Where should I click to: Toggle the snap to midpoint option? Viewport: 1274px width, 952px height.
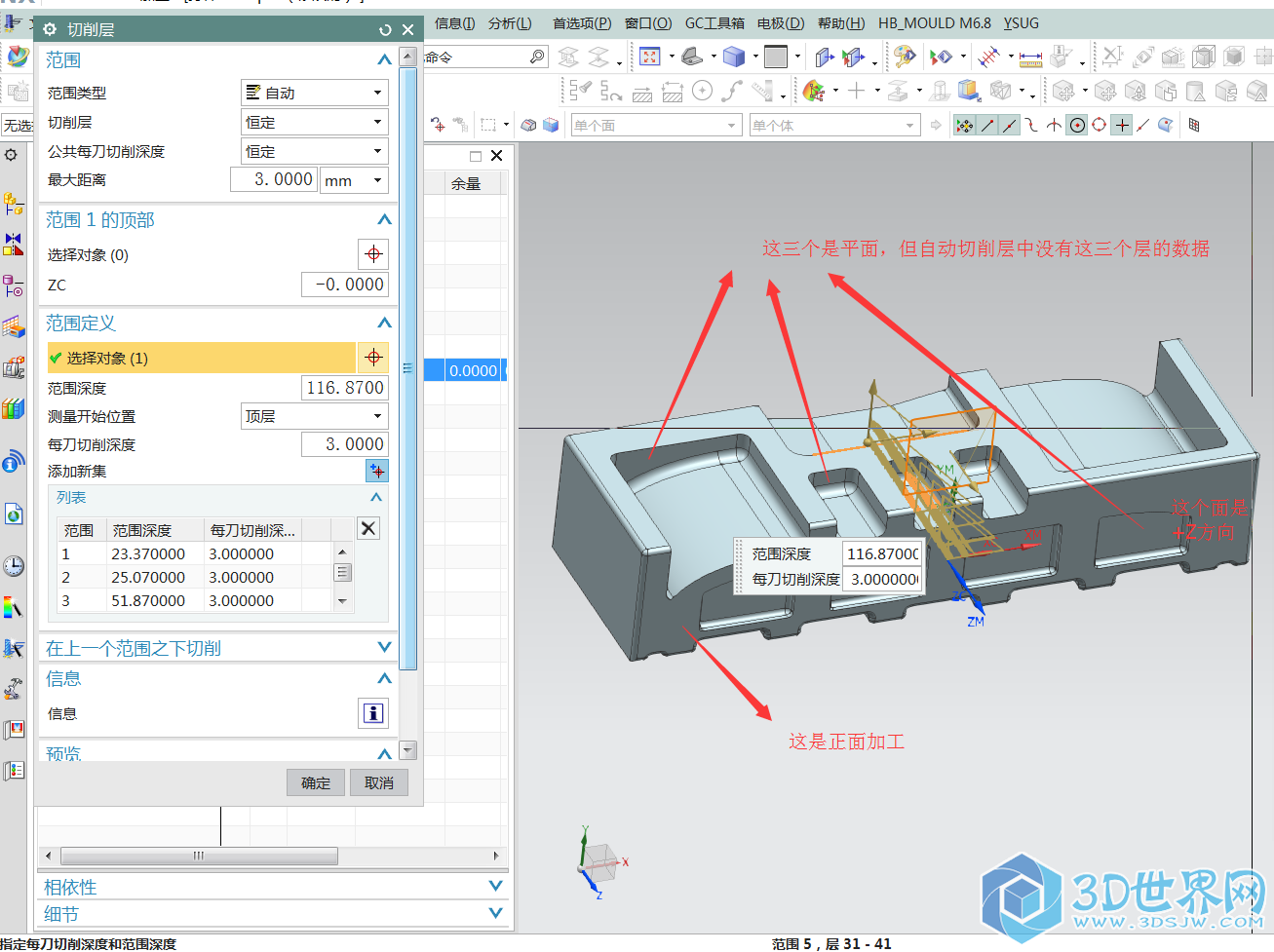pos(1009,125)
